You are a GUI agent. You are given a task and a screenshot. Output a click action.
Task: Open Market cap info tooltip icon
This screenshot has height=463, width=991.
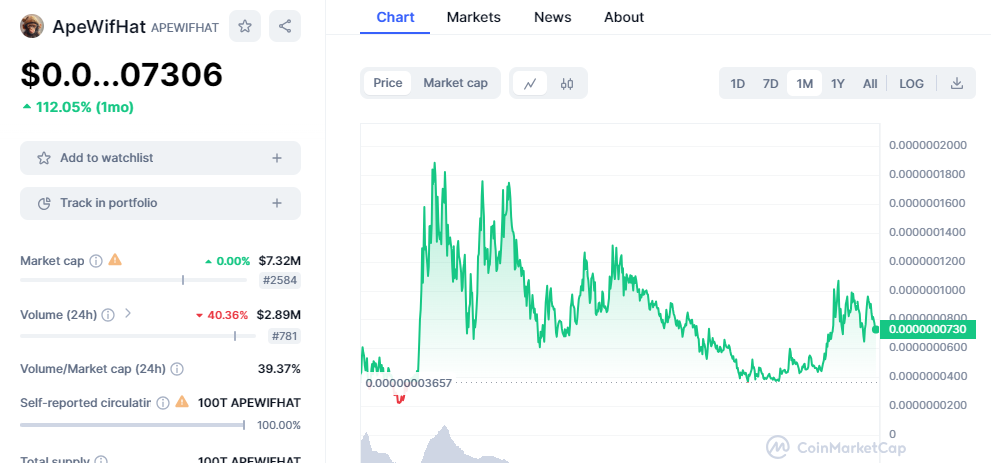(95, 261)
